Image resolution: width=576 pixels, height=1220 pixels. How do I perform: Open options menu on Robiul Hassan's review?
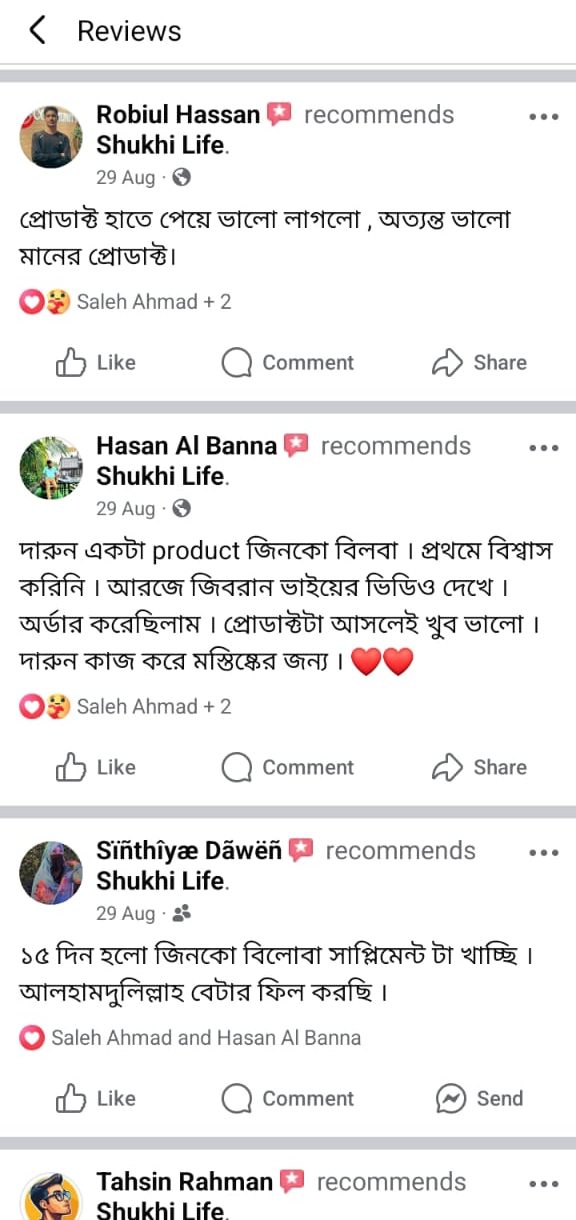[x=543, y=116]
